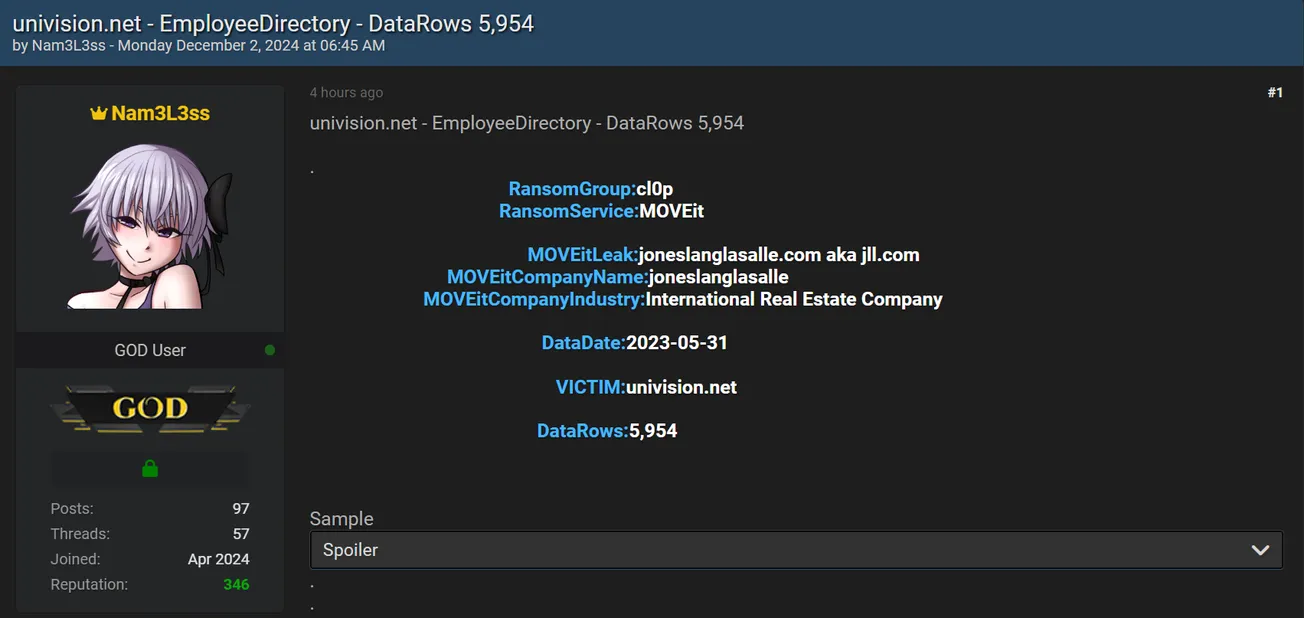Open the thread title in the header bar
The image size is (1304, 618).
(x=271, y=23)
